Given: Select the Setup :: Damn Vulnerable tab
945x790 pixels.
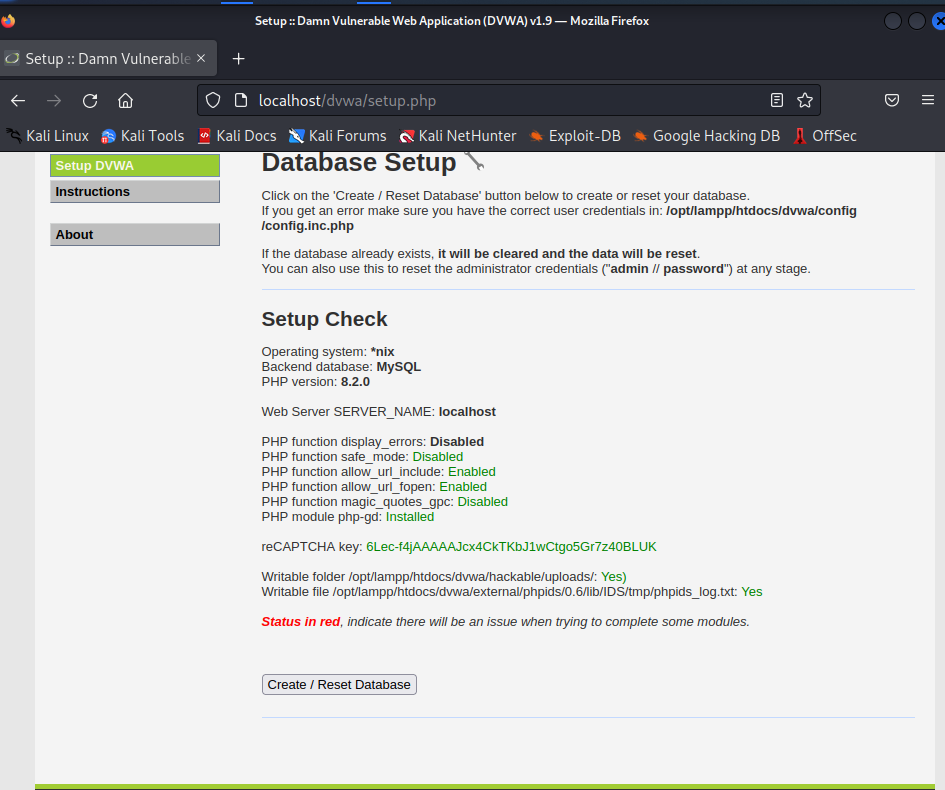Looking at the screenshot, I should tap(107, 58).
